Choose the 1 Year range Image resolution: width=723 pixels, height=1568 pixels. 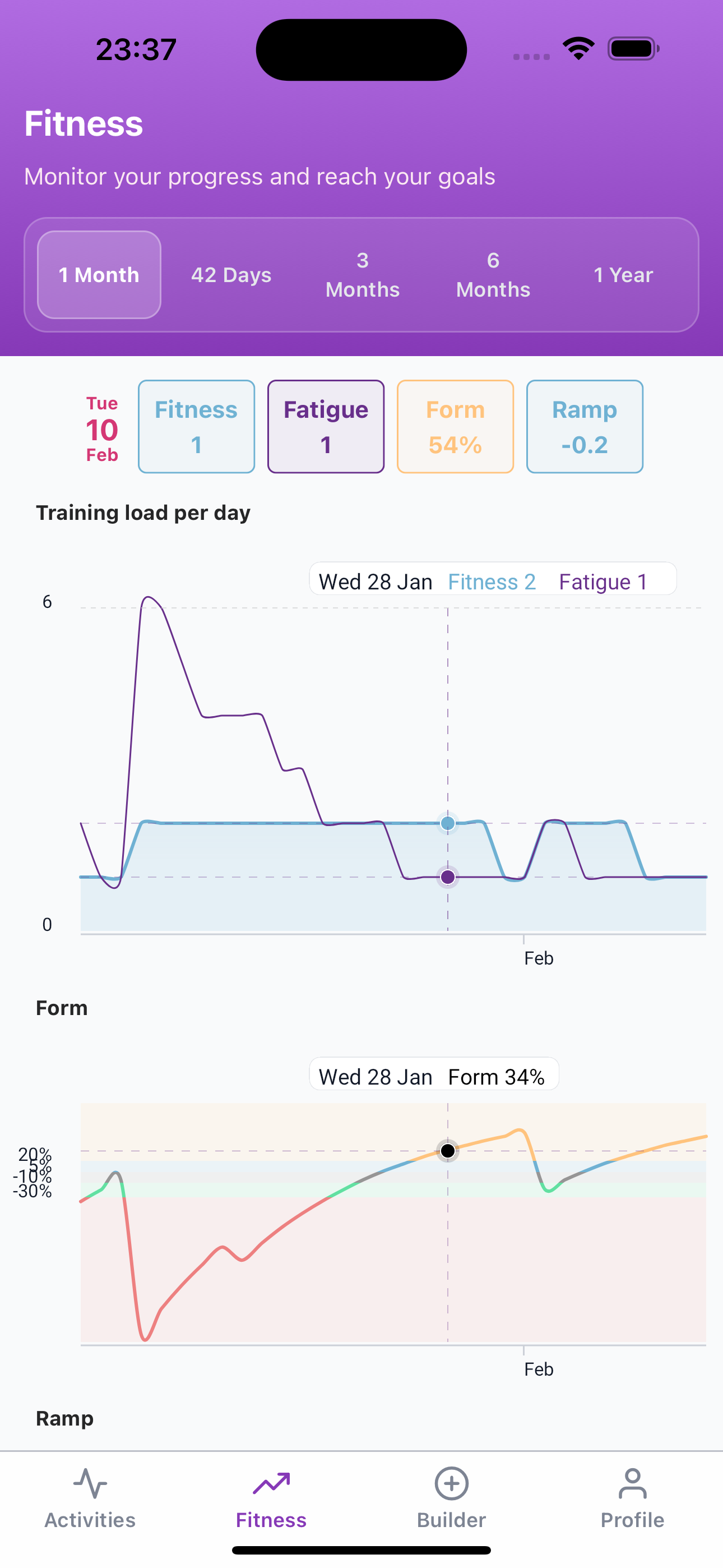623,275
